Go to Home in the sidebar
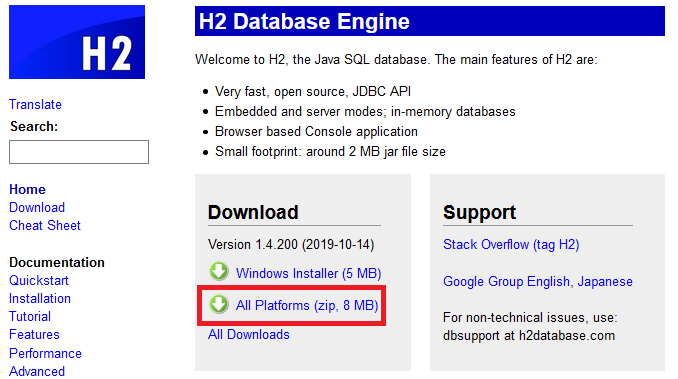The image size is (678, 379). (x=27, y=189)
